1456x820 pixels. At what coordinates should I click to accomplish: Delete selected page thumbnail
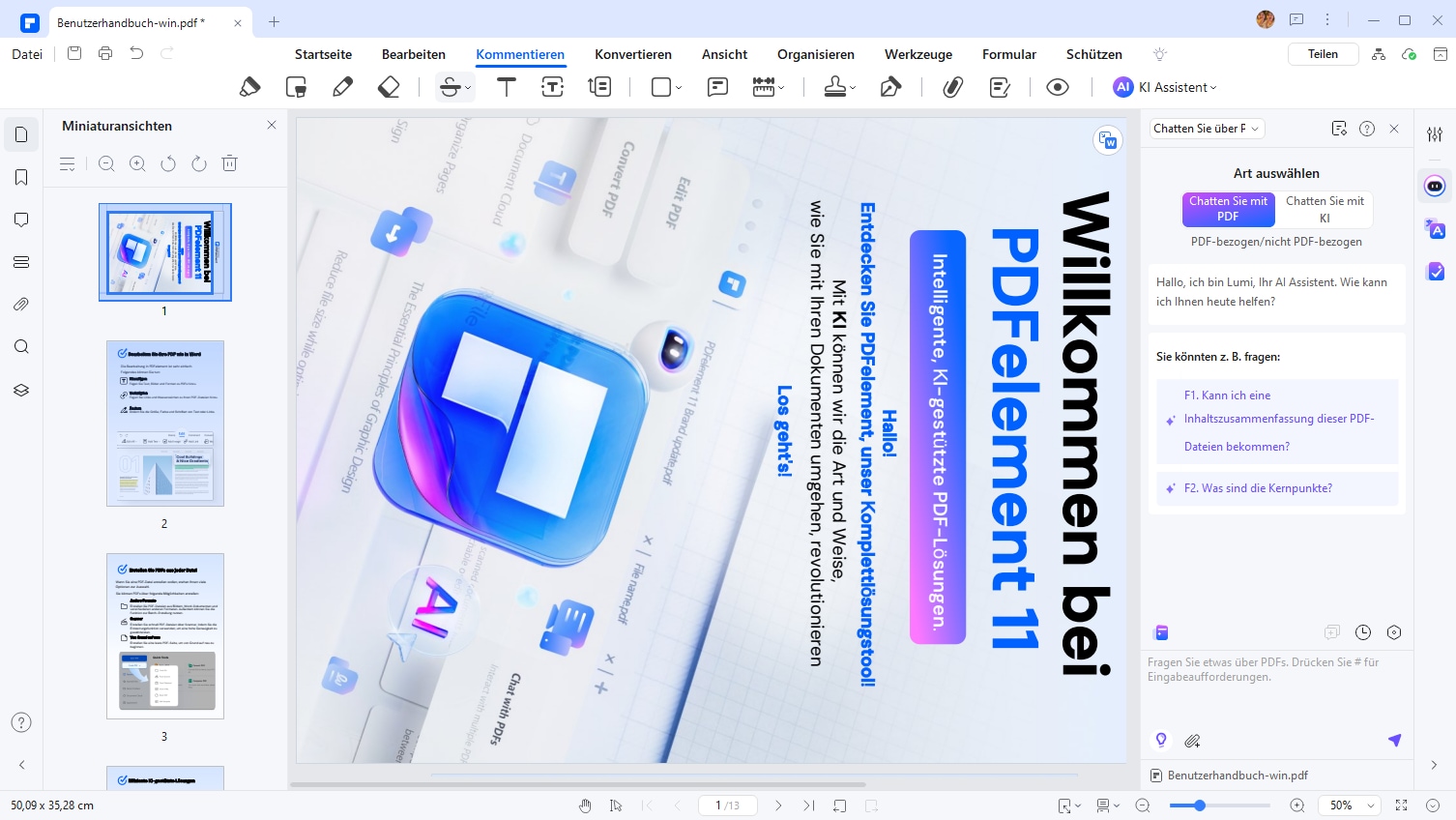(230, 164)
